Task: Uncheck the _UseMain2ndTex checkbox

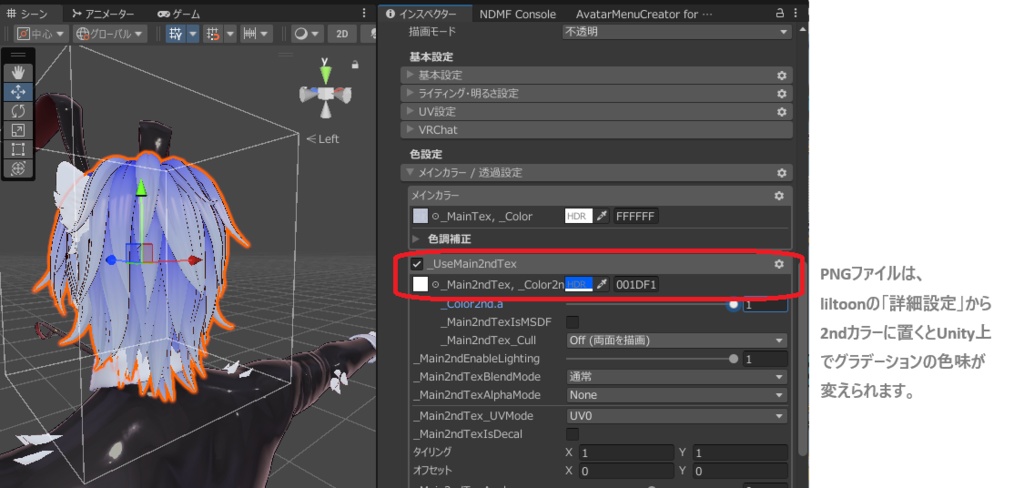Action: click(417, 264)
